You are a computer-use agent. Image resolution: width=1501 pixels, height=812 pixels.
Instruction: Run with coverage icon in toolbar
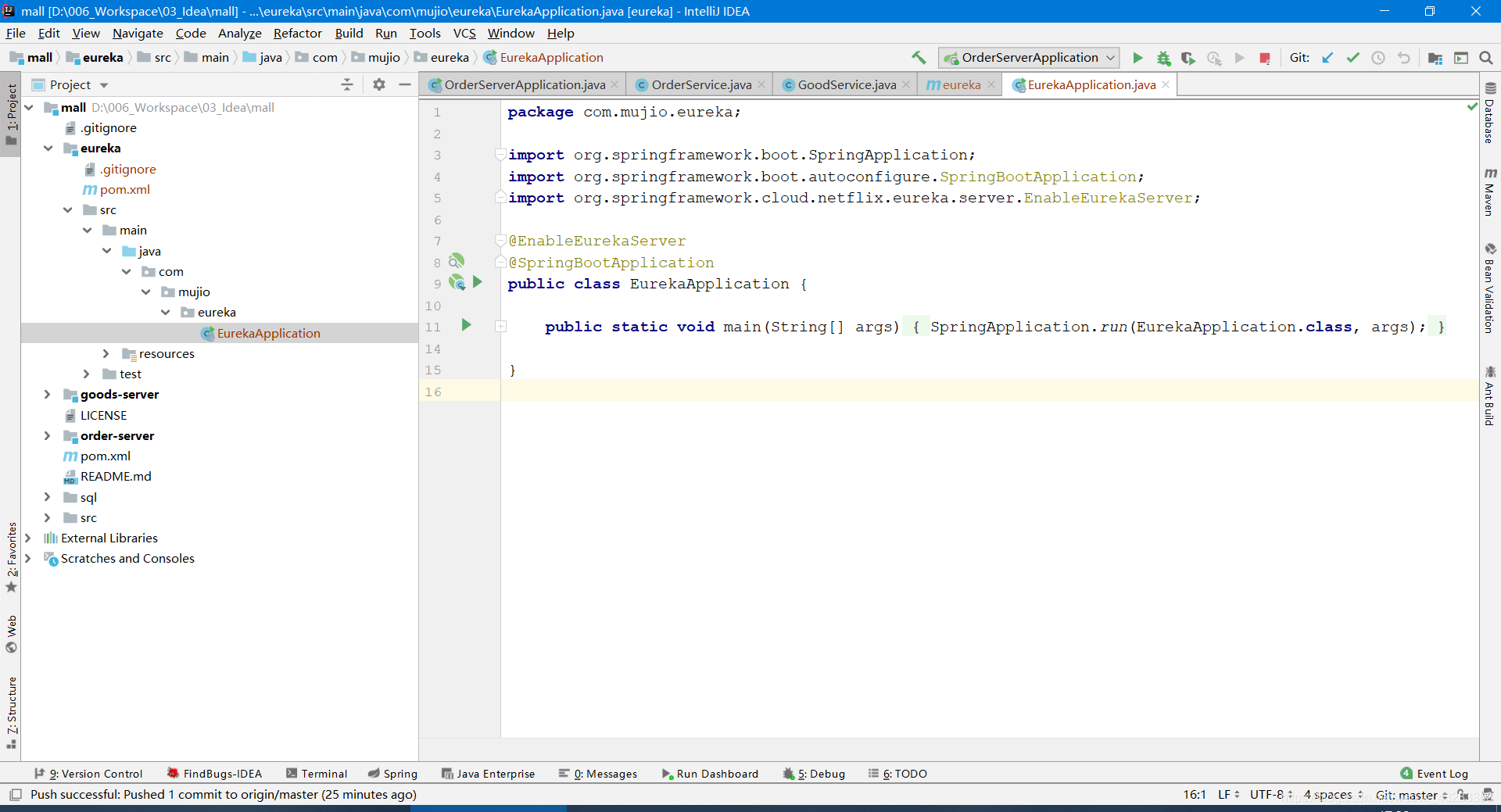pos(1188,58)
